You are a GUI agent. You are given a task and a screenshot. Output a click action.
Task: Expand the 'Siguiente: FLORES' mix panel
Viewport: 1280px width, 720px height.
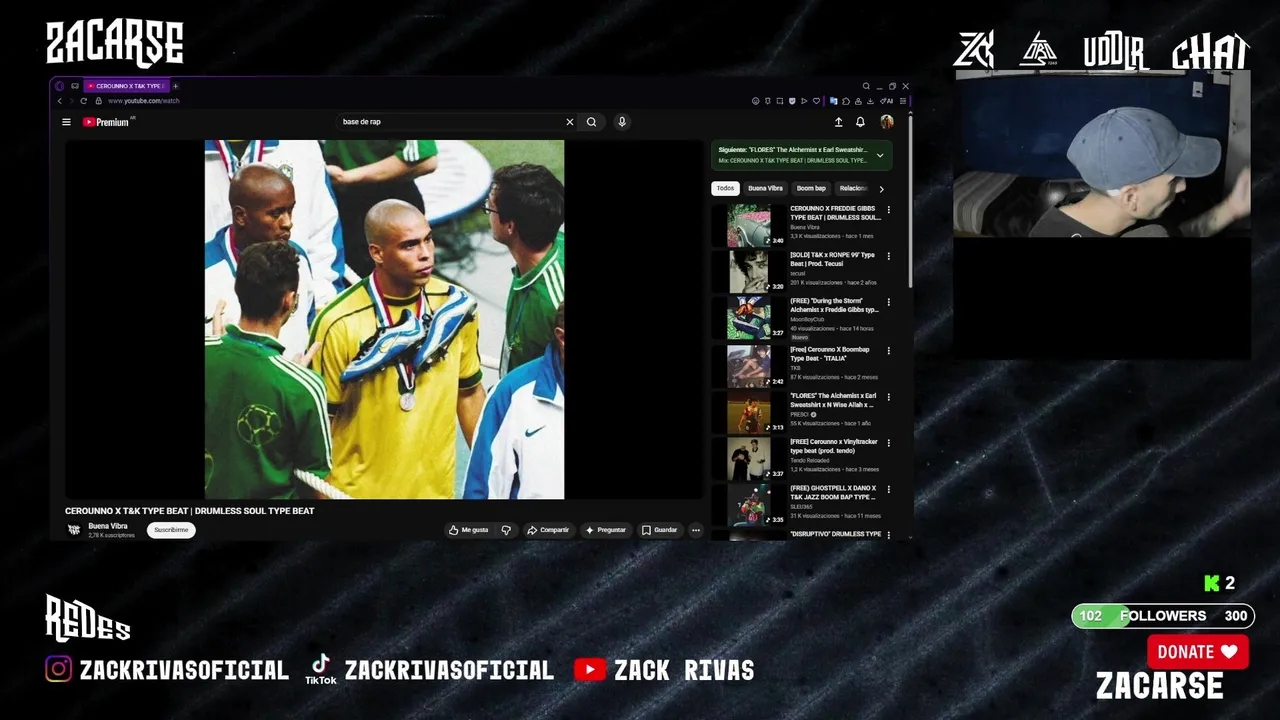point(880,155)
